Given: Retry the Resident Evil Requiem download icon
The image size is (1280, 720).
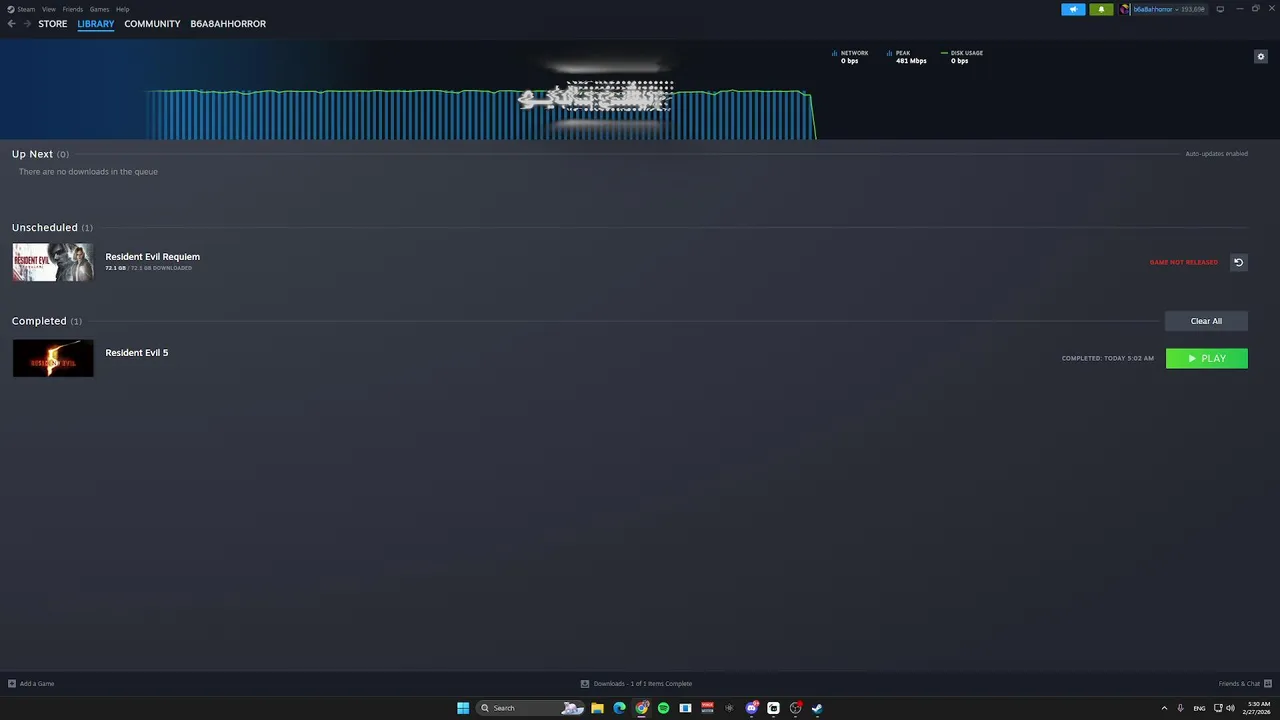Looking at the screenshot, I should [x=1238, y=262].
